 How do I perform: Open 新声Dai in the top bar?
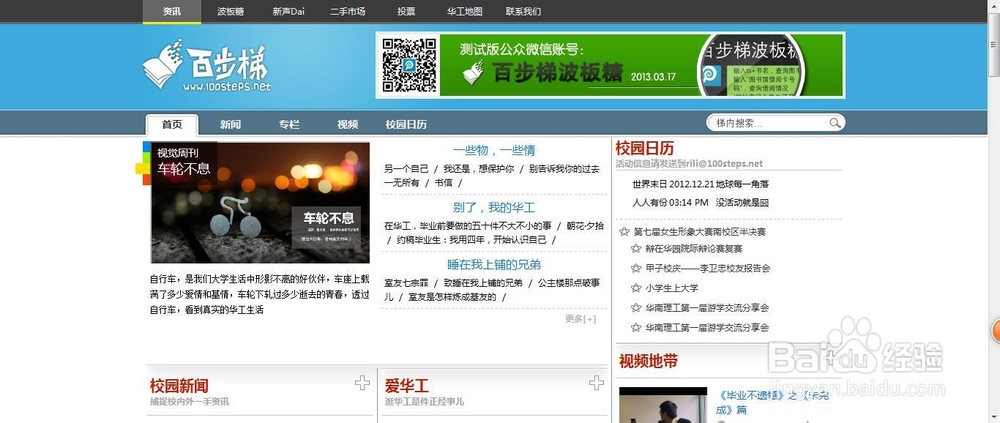pos(288,11)
